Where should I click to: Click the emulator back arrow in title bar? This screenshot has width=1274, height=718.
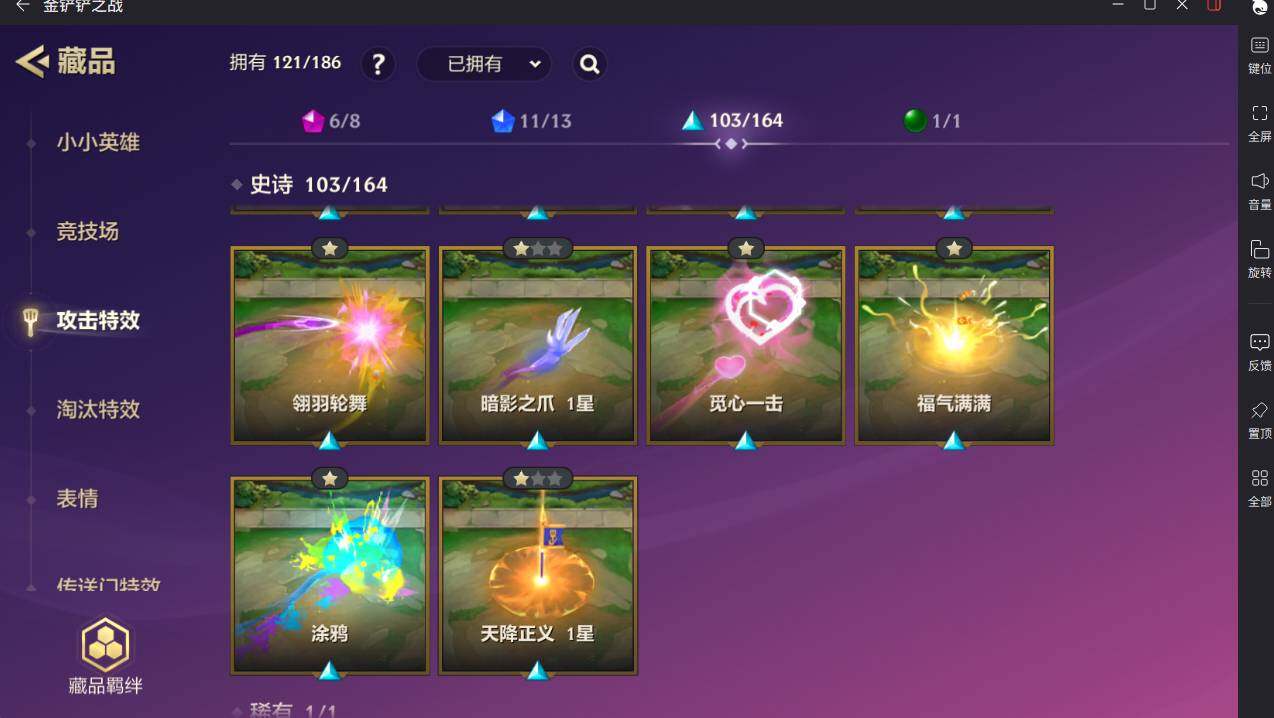tap(22, 6)
